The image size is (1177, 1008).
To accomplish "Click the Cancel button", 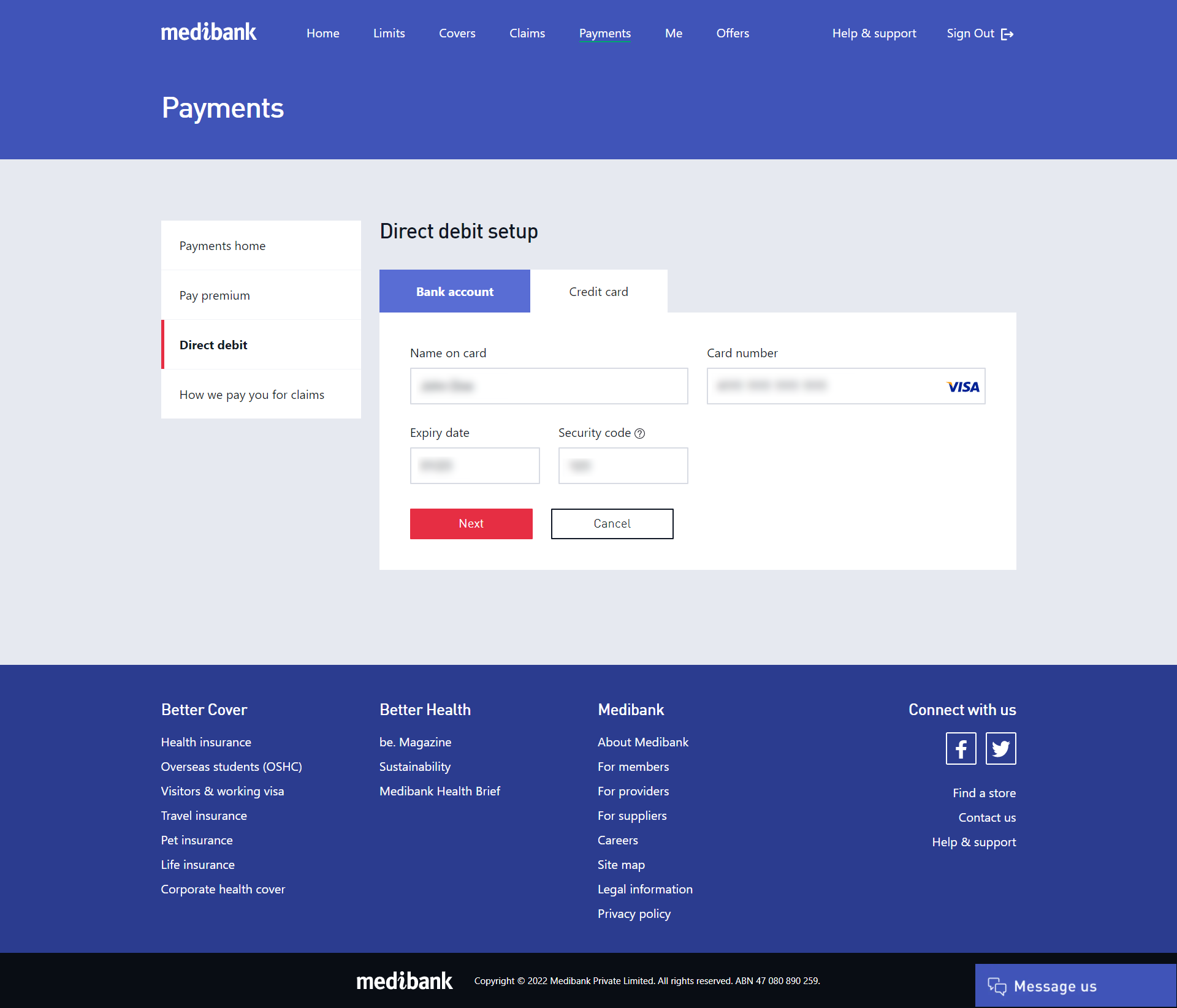I will click(x=611, y=523).
